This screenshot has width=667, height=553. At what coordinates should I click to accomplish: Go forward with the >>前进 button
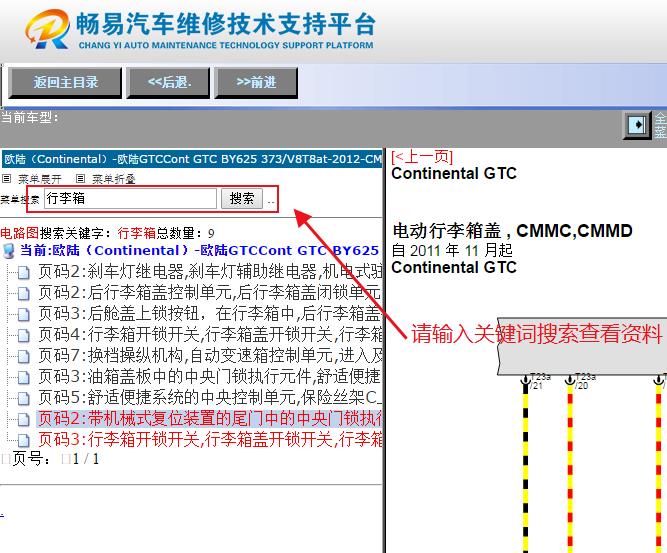(x=256, y=83)
